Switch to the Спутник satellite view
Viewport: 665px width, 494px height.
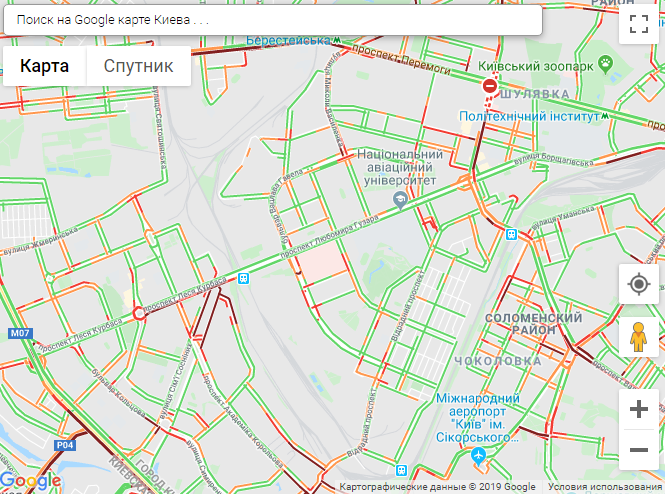139,66
